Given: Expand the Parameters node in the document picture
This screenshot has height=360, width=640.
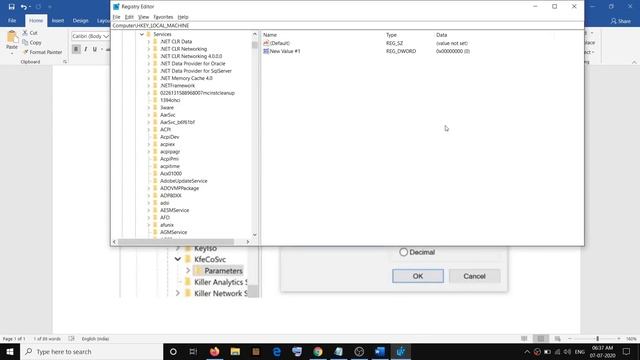Looking at the screenshot, I should point(188,271).
